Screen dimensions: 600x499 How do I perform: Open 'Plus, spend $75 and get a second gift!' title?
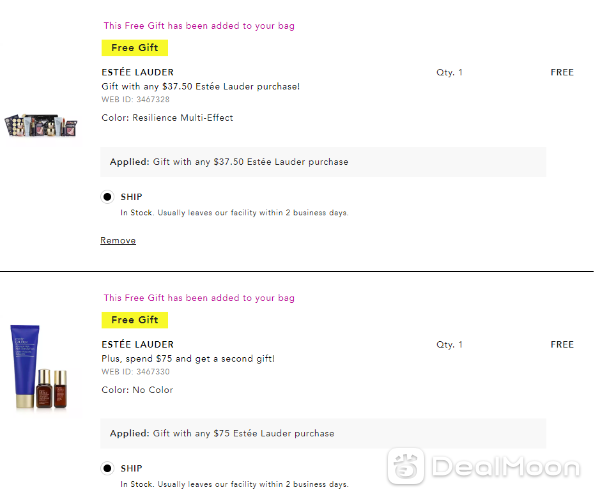(188, 359)
